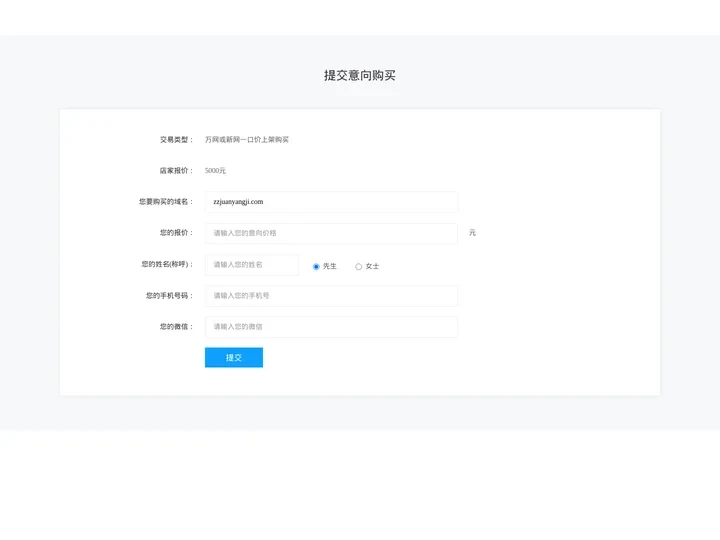Image resolution: width=720 pixels, height=540 pixels.
Task: Focus the domain field containing zzjuanyangji.com
Action: 331,202
